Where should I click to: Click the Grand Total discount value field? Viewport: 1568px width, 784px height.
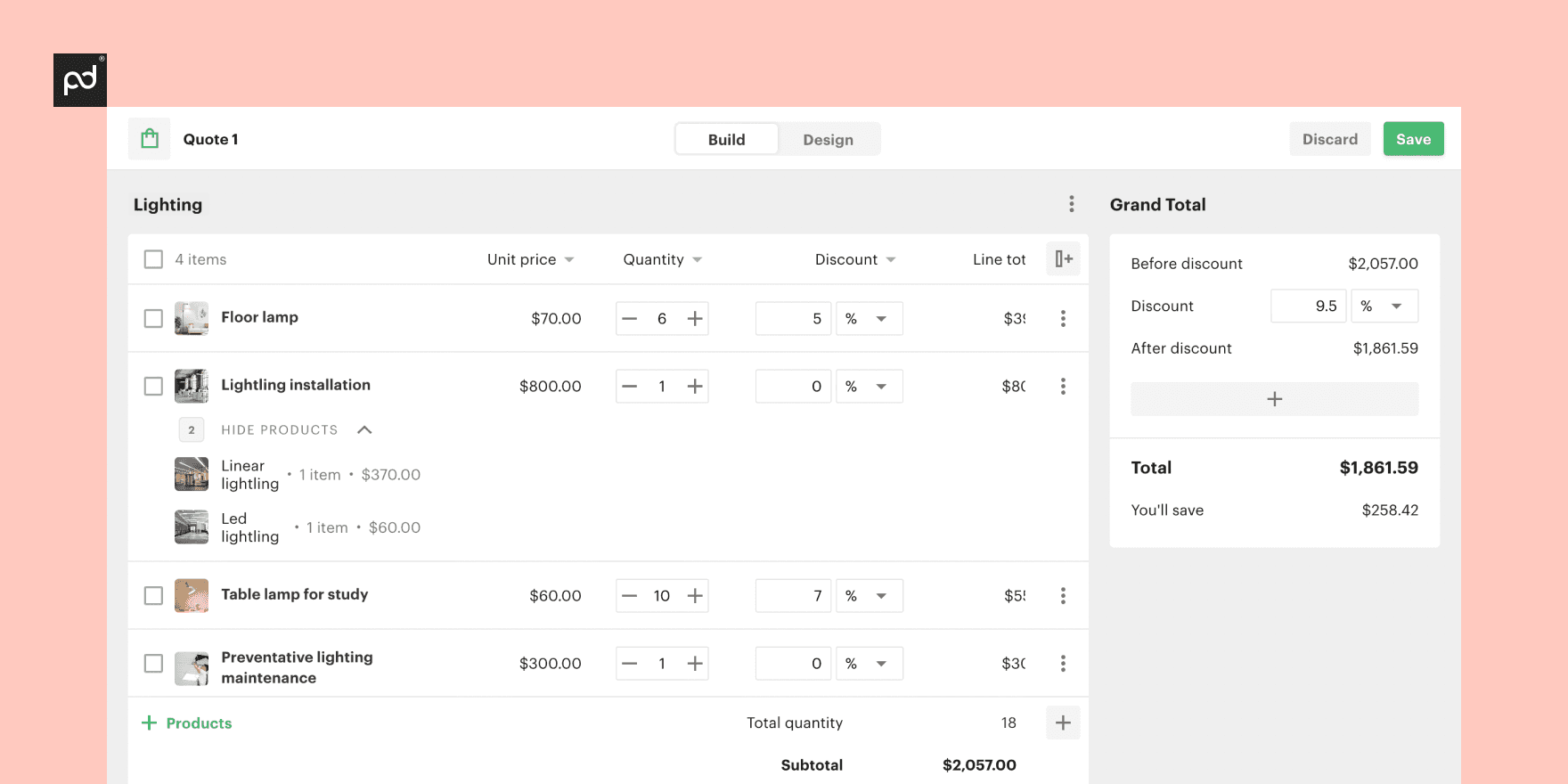1308,306
